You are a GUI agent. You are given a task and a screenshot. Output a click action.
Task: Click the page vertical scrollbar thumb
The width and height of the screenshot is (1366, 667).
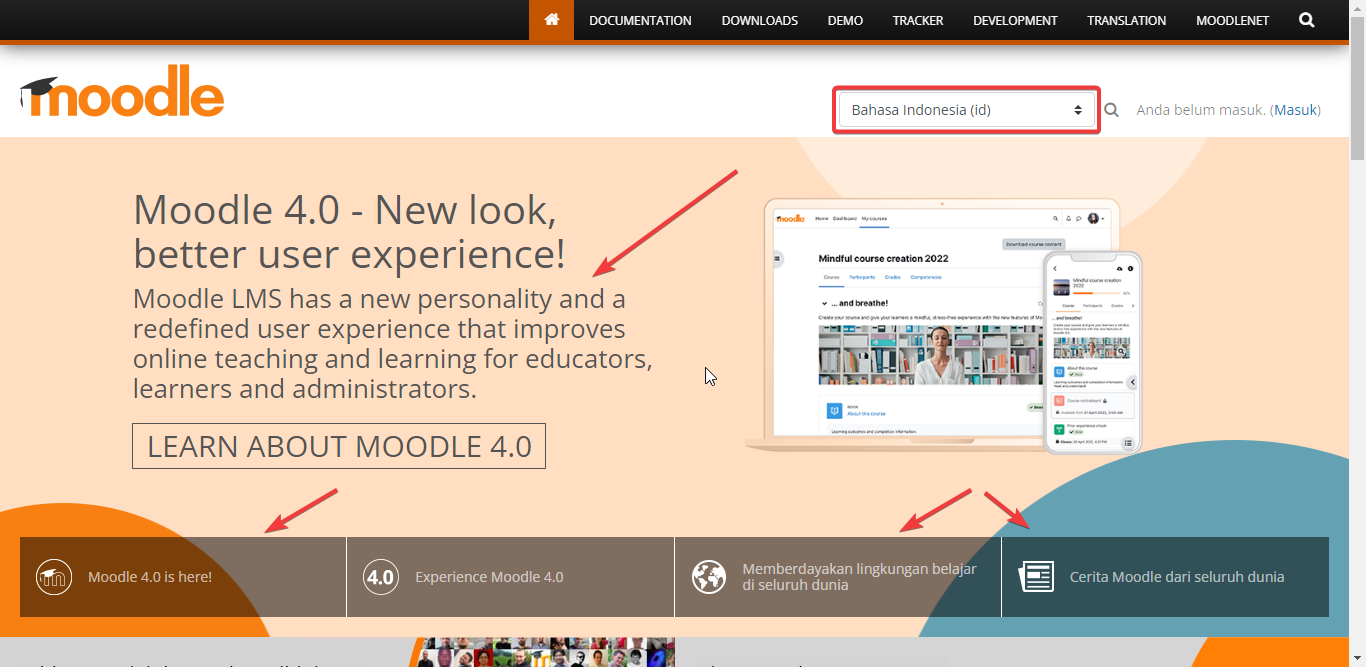tap(1357, 87)
